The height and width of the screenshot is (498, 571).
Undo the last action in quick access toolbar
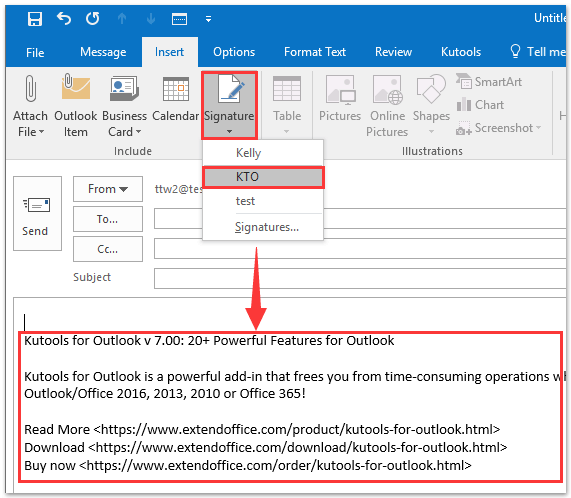click(x=64, y=19)
